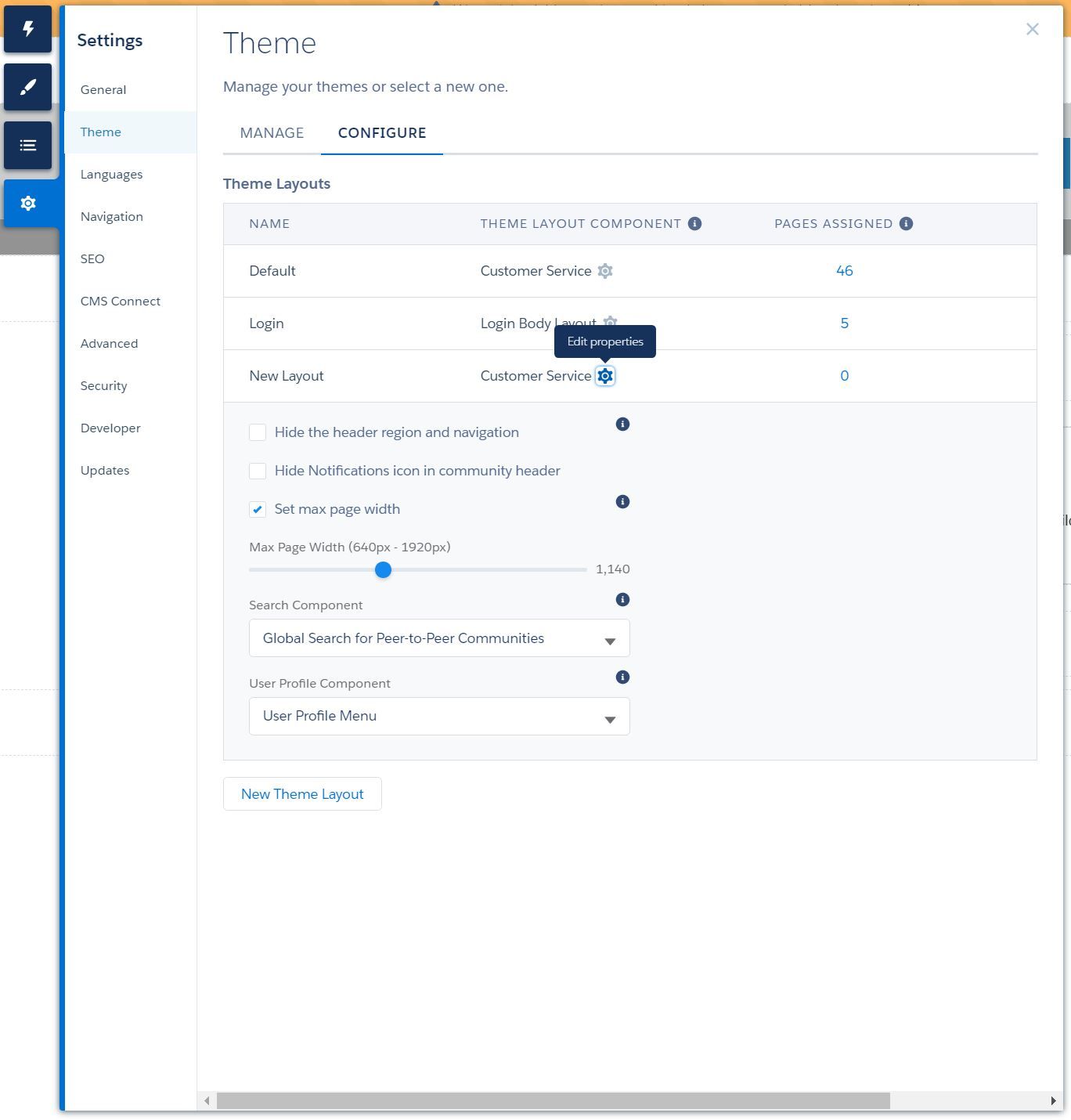Screen dimensions: 1071x1120
Task: Click gear icon next to New Layout
Action: click(x=605, y=376)
